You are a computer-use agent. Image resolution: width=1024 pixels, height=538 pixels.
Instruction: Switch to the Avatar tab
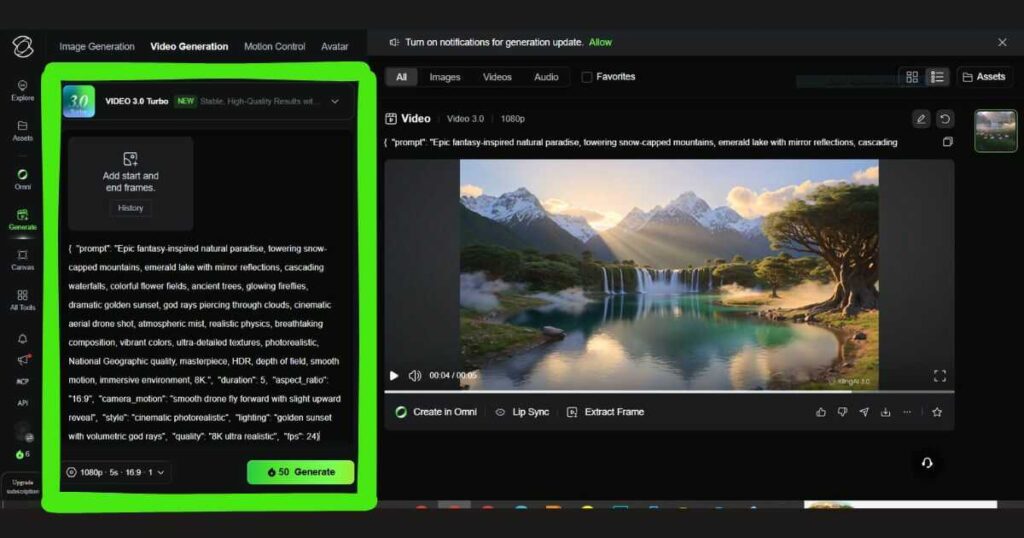point(334,46)
